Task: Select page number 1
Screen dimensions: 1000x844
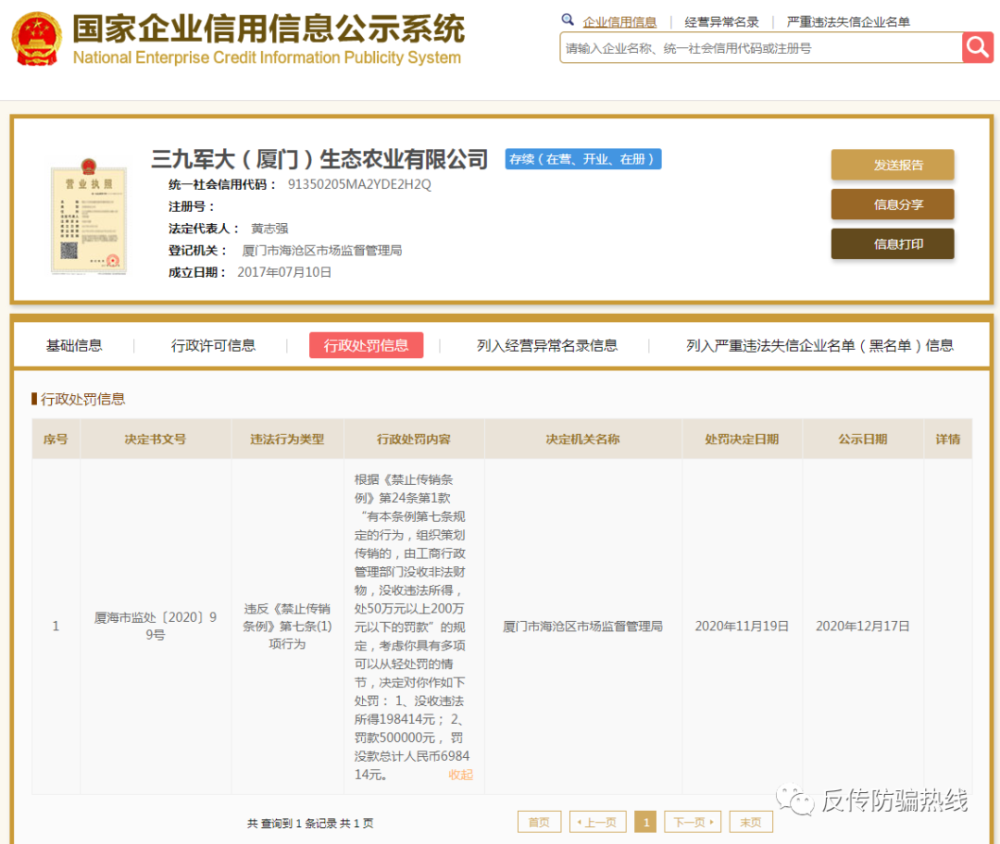Action: pyautogui.click(x=645, y=822)
